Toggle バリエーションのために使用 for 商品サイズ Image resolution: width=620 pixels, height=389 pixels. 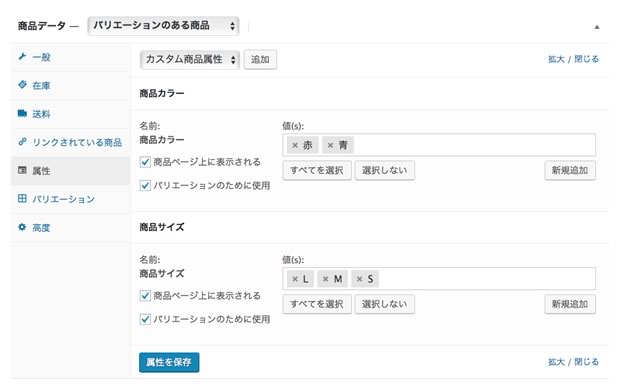point(145,319)
